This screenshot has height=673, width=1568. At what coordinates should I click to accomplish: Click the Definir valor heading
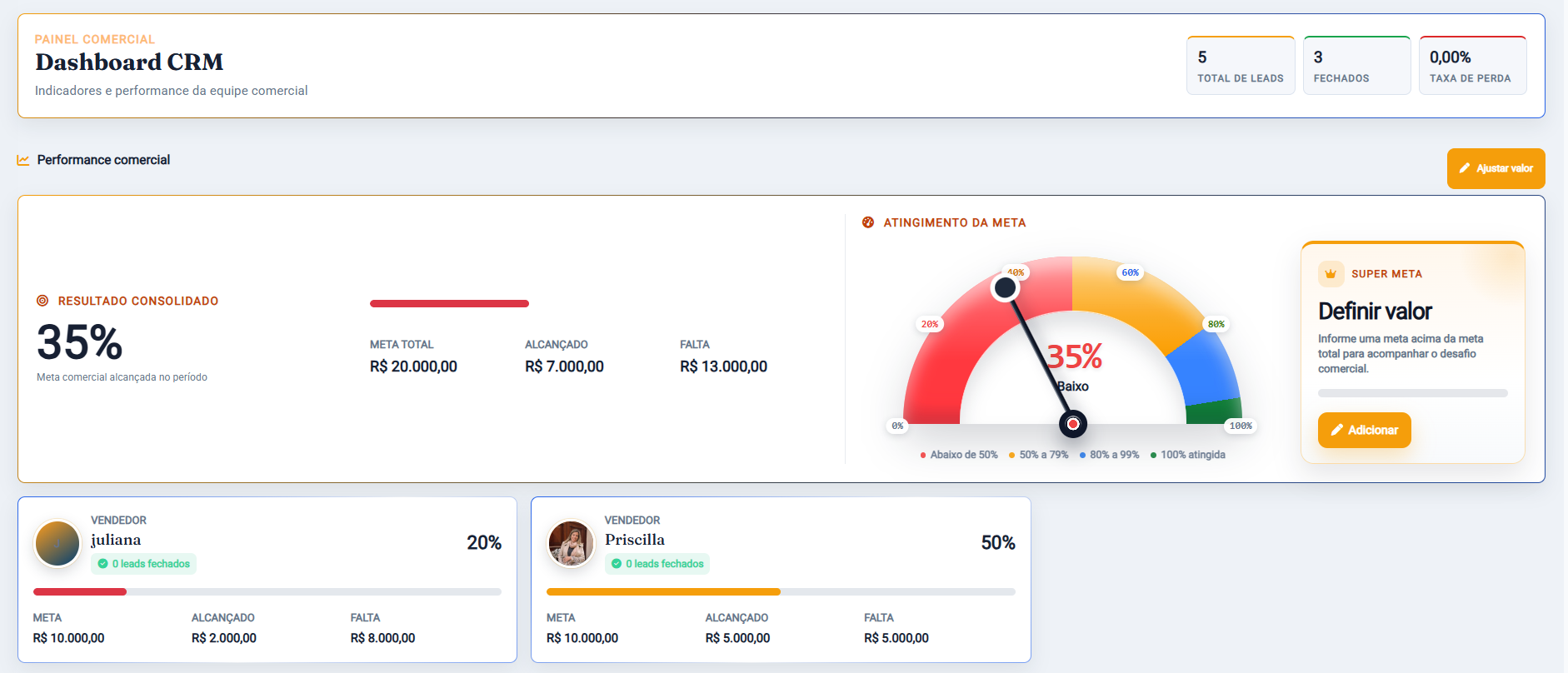point(1375,312)
